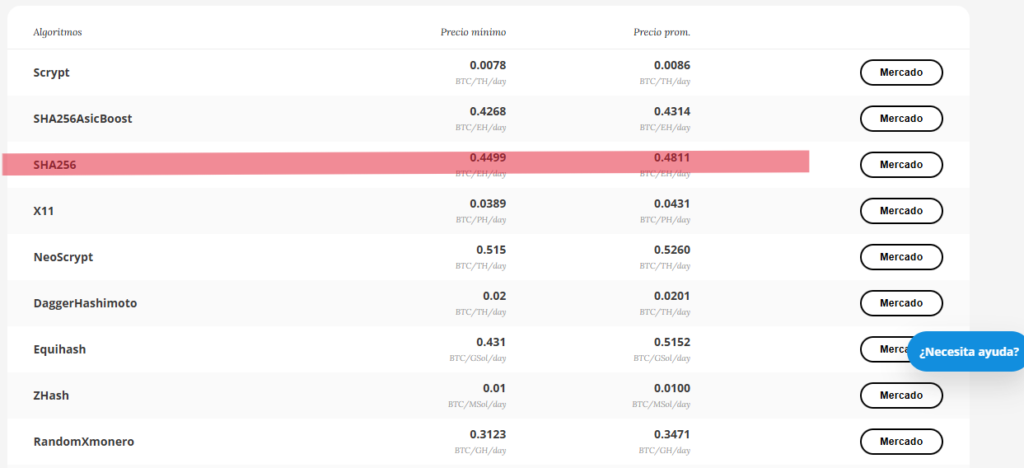
Task: Open Mercado for DaggerHashimoto
Action: (x=901, y=303)
